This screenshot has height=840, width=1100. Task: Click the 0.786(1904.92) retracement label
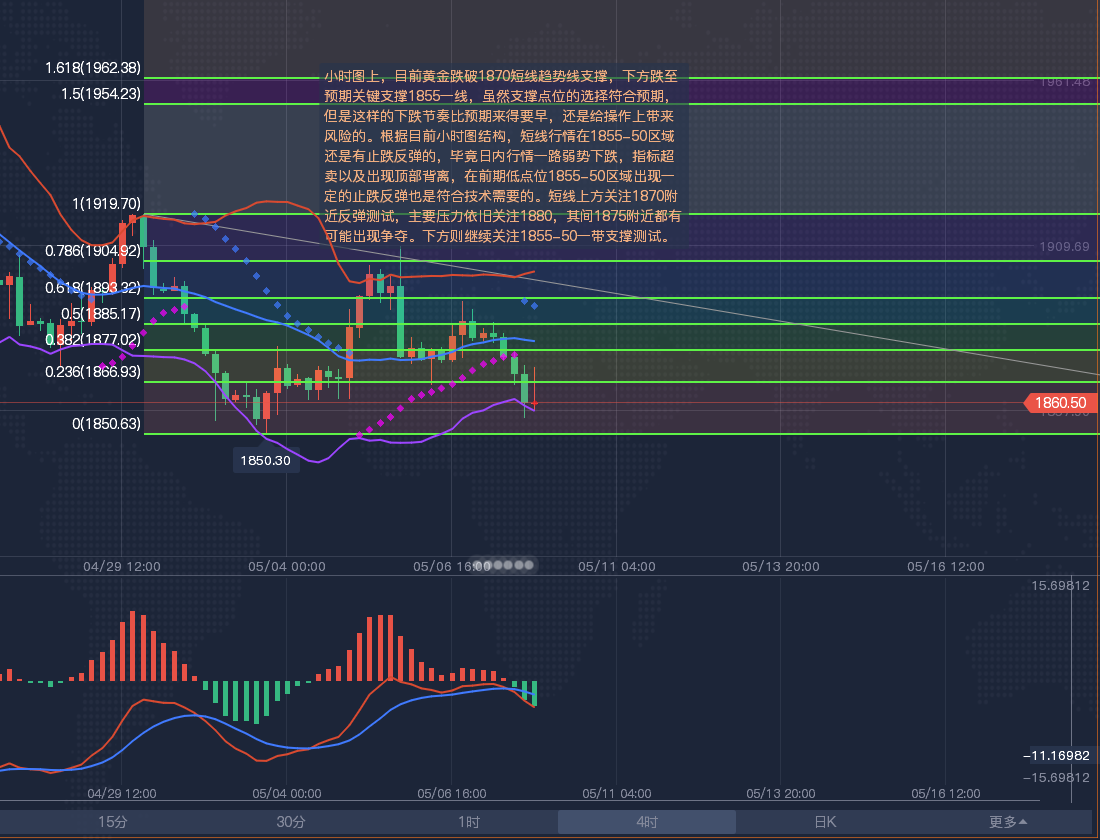92,251
